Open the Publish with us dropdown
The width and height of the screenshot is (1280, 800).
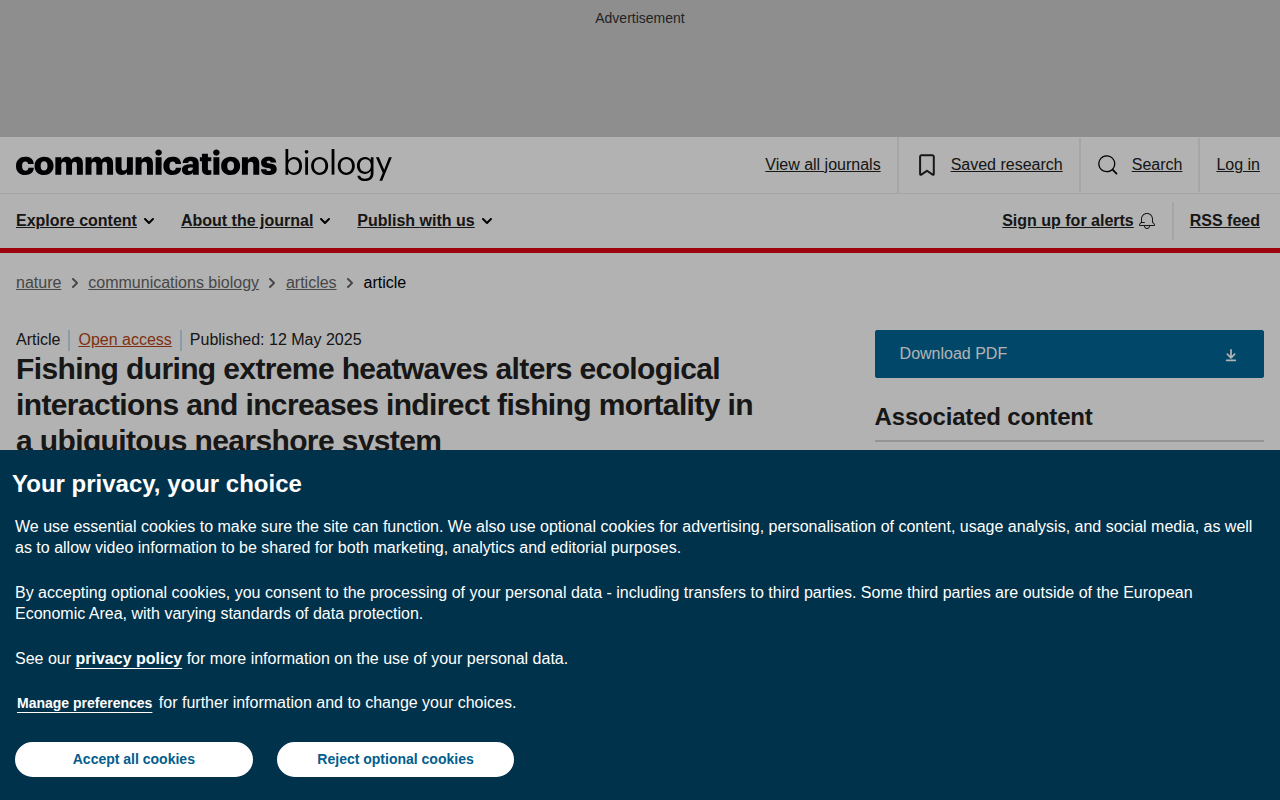coord(425,221)
